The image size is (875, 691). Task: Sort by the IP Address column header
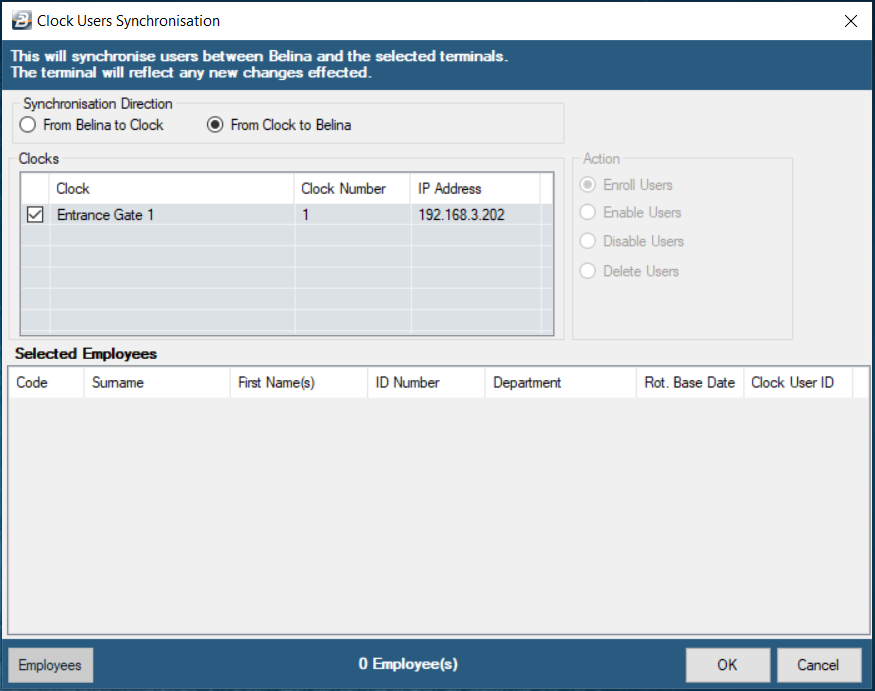click(475, 189)
